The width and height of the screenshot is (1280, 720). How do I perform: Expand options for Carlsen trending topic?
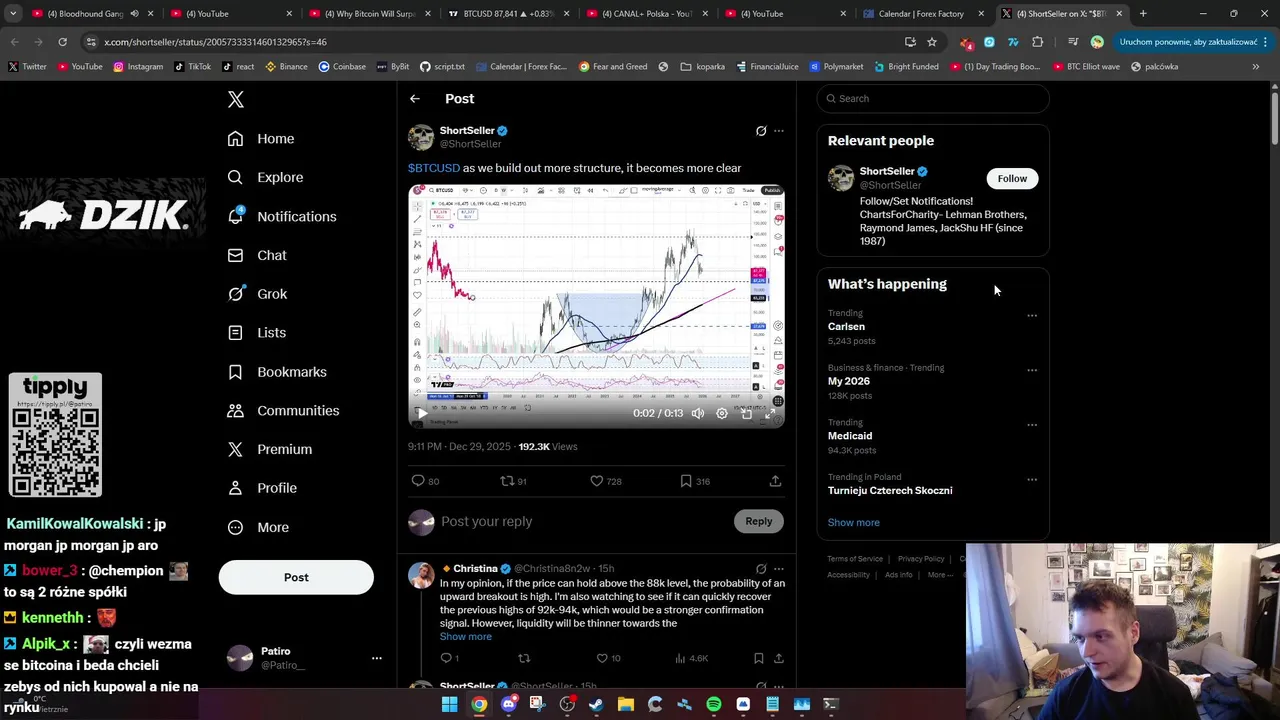[1032, 316]
